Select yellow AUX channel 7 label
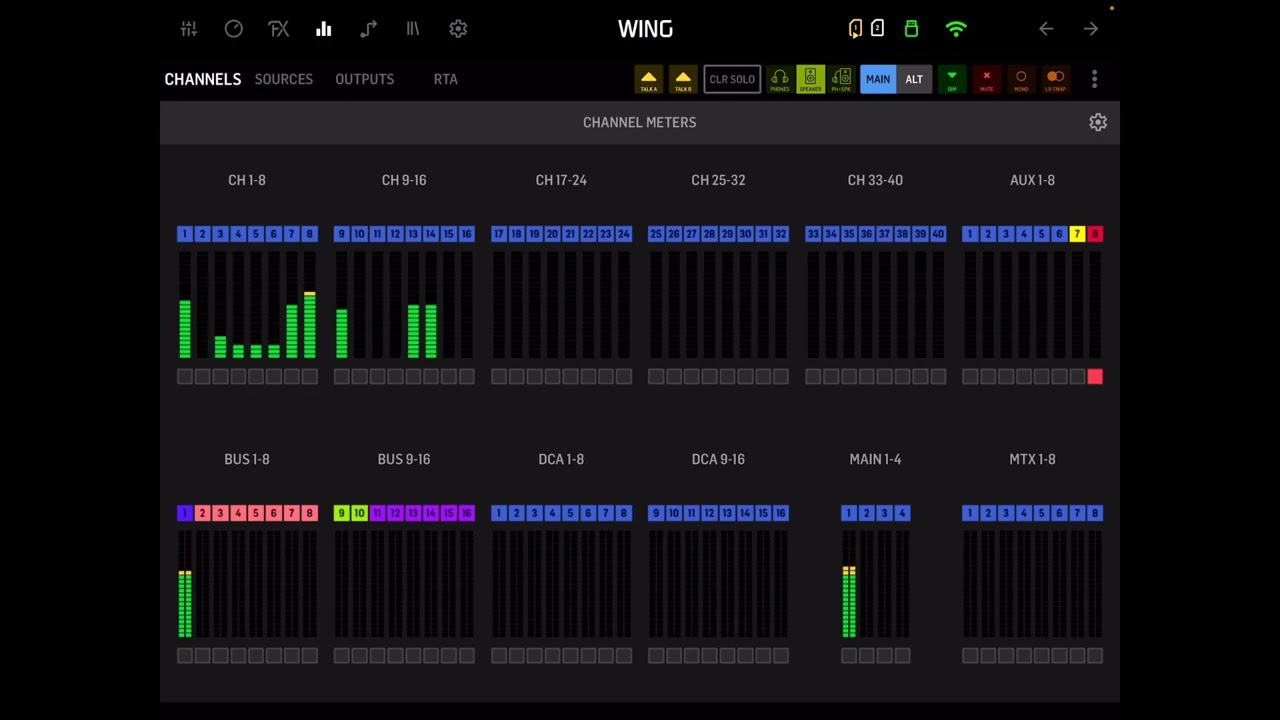Viewport: 1280px width, 720px height. 1077,234
